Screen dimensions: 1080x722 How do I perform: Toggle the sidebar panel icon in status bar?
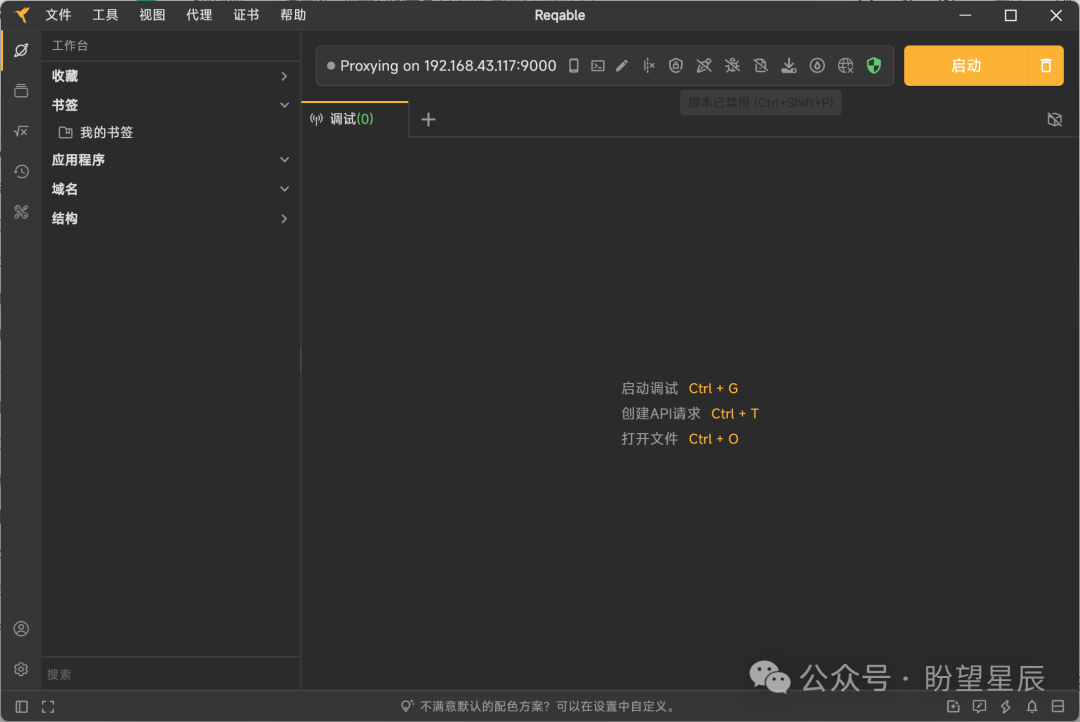coord(21,707)
